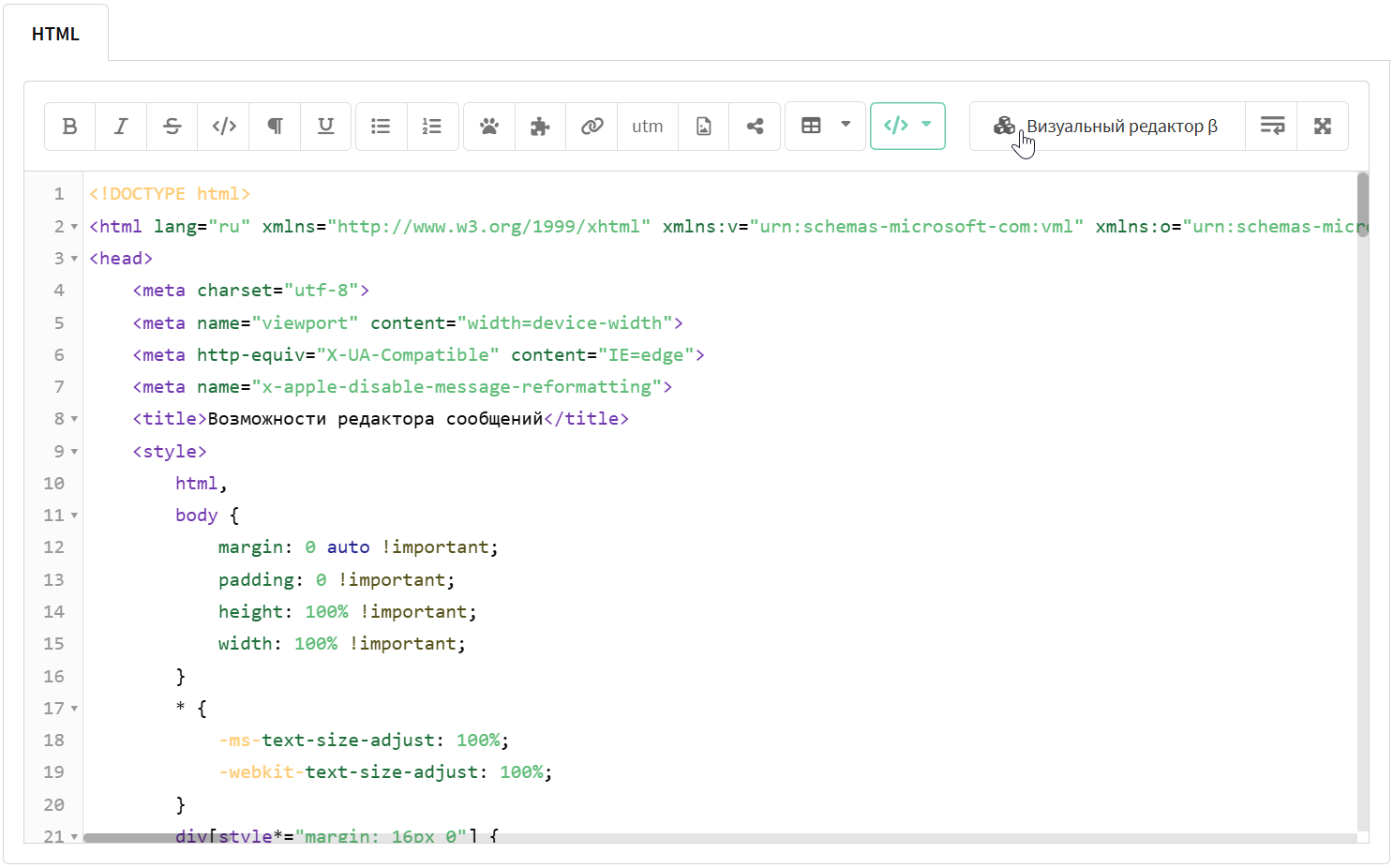Toggle underline formatting
The image size is (1393, 868).
tap(325, 127)
